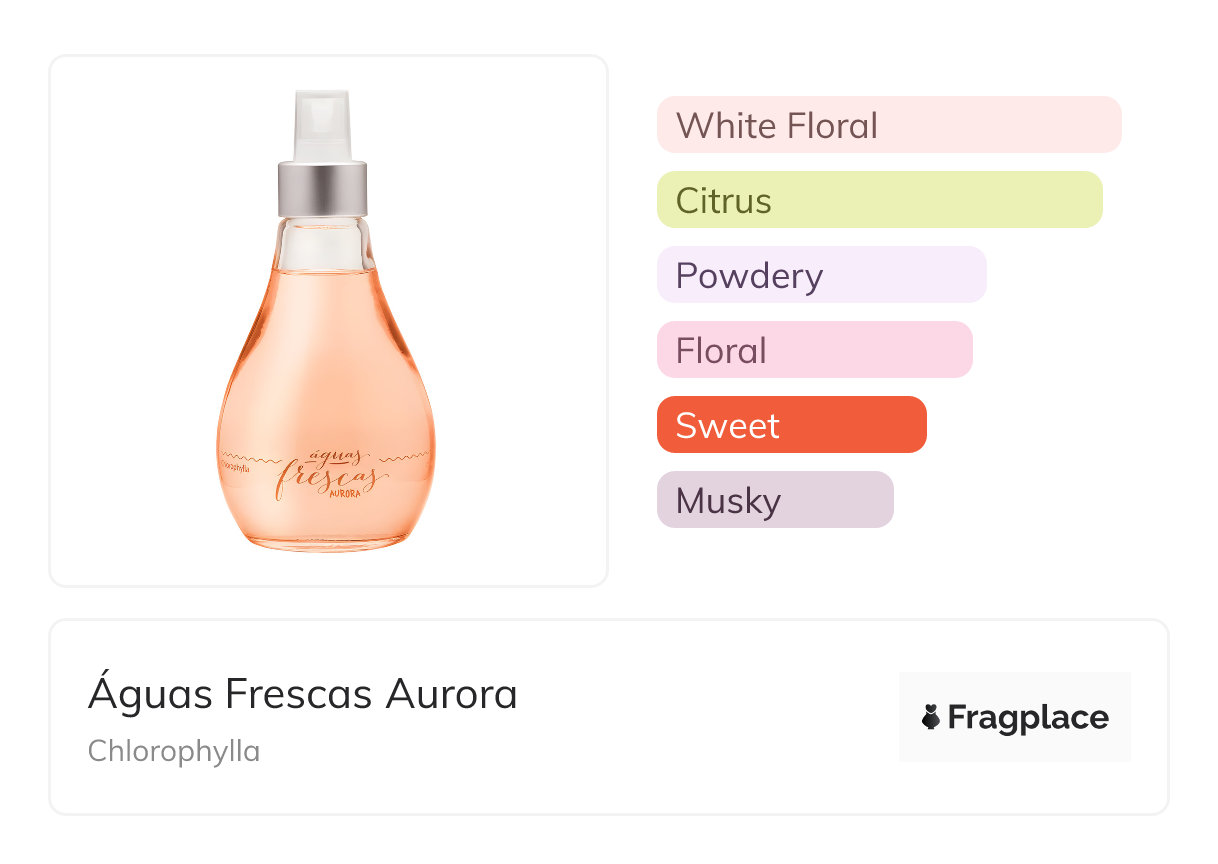
Task: Choose the Powdery accord bar
Action: pyautogui.click(x=821, y=275)
